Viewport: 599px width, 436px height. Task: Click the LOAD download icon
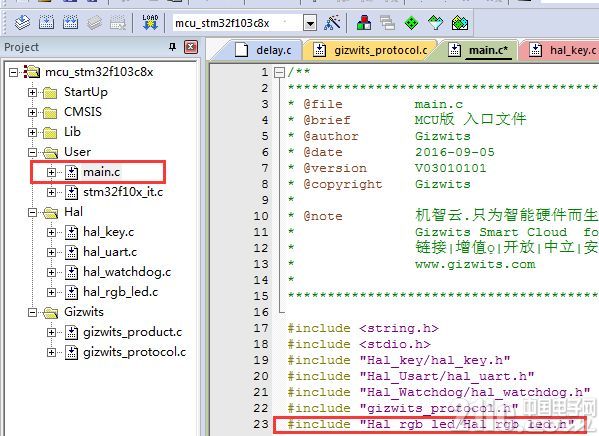[x=150, y=22]
